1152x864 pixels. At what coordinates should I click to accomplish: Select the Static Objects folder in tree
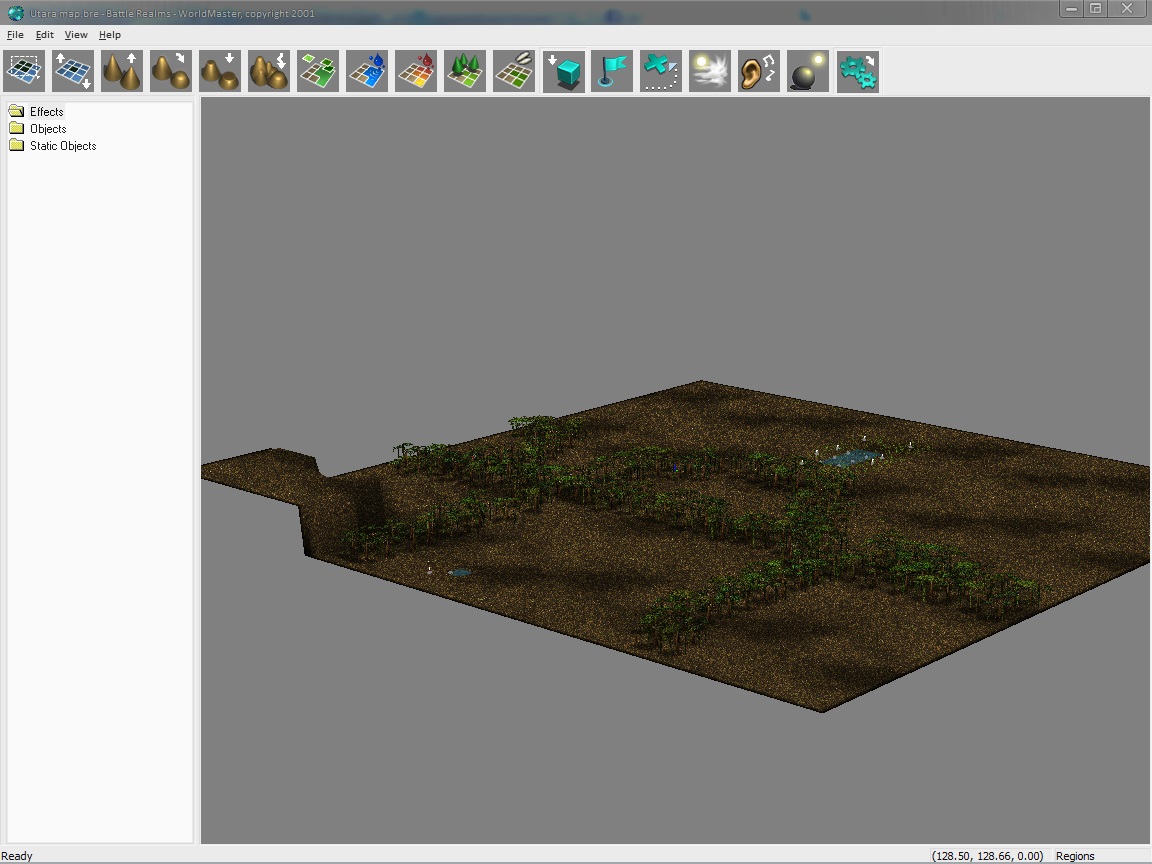[63, 145]
